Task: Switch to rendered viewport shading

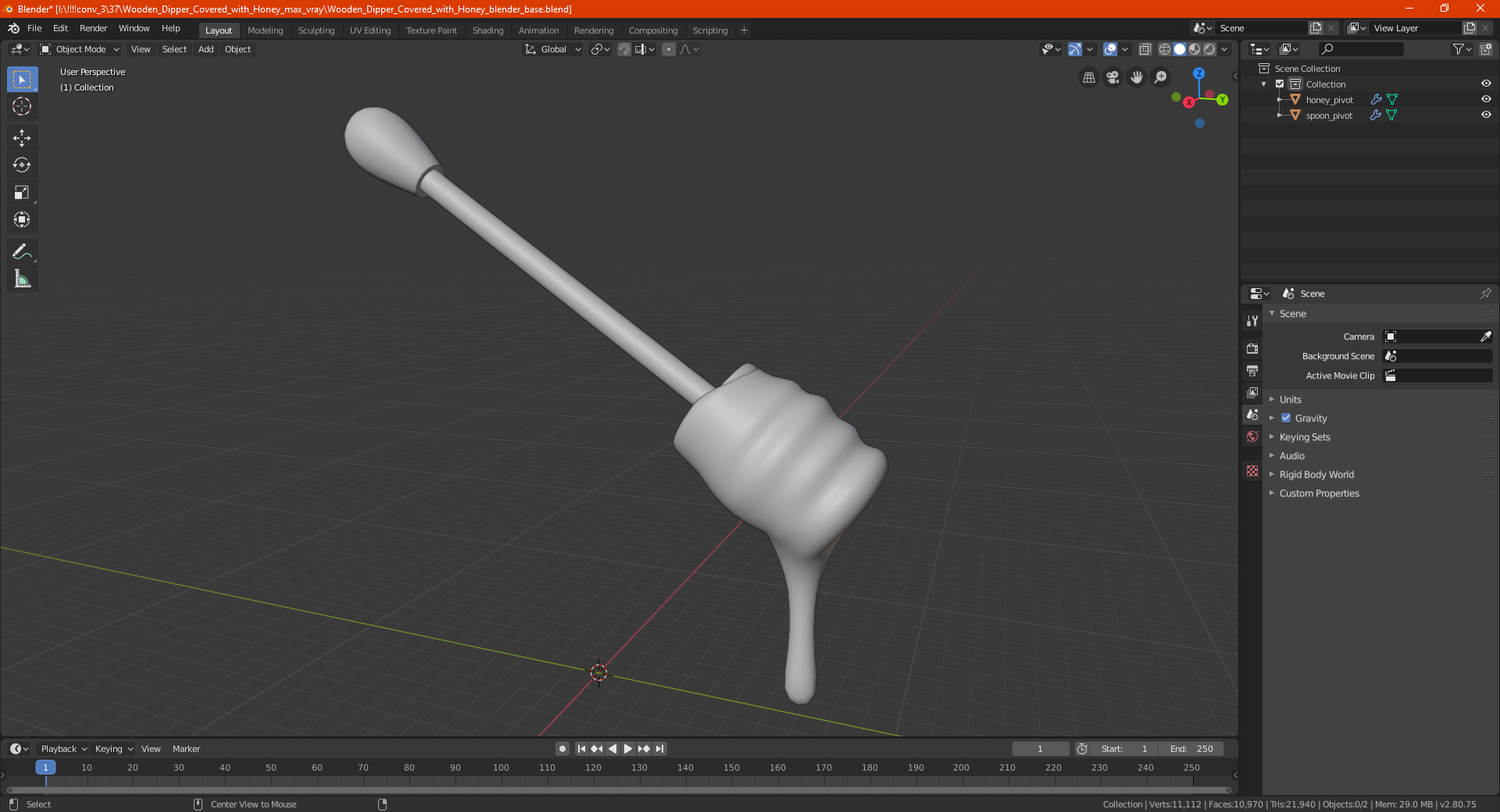Action: pyautogui.click(x=1209, y=49)
